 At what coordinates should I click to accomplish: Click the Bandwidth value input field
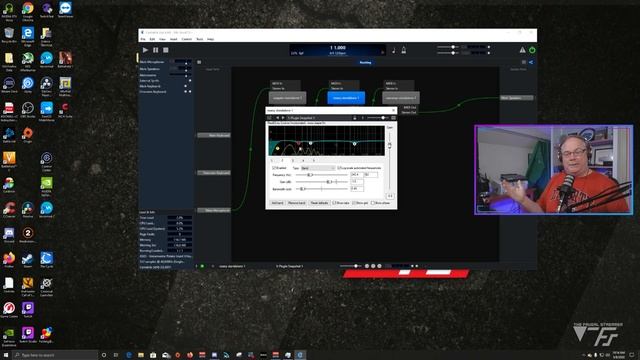tap(357, 189)
